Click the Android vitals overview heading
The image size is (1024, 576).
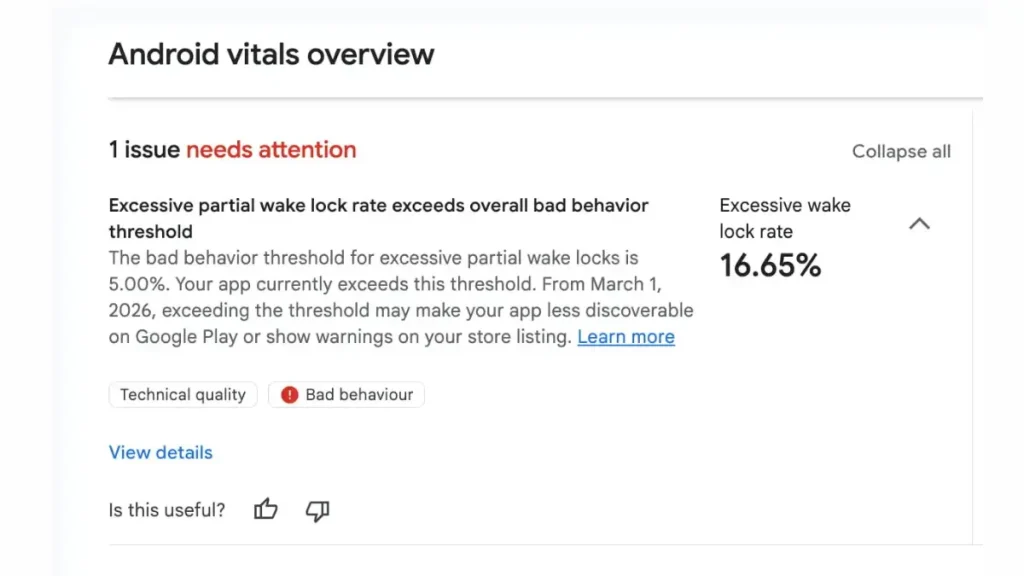pyautogui.click(x=271, y=54)
